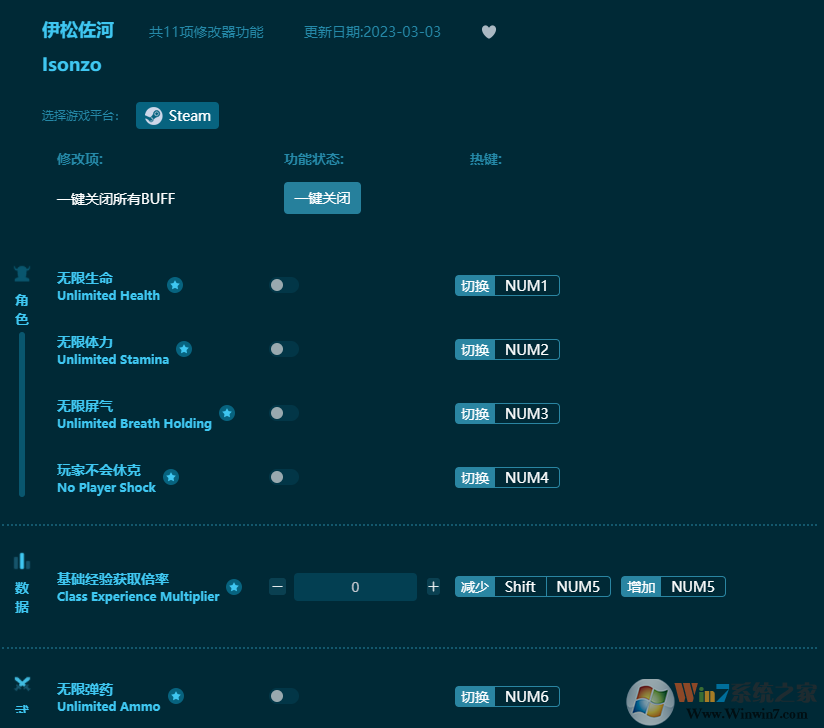The height and width of the screenshot is (728, 824).
Task: Click the NUM4 hotkey for No Player Shock
Action: (x=527, y=478)
